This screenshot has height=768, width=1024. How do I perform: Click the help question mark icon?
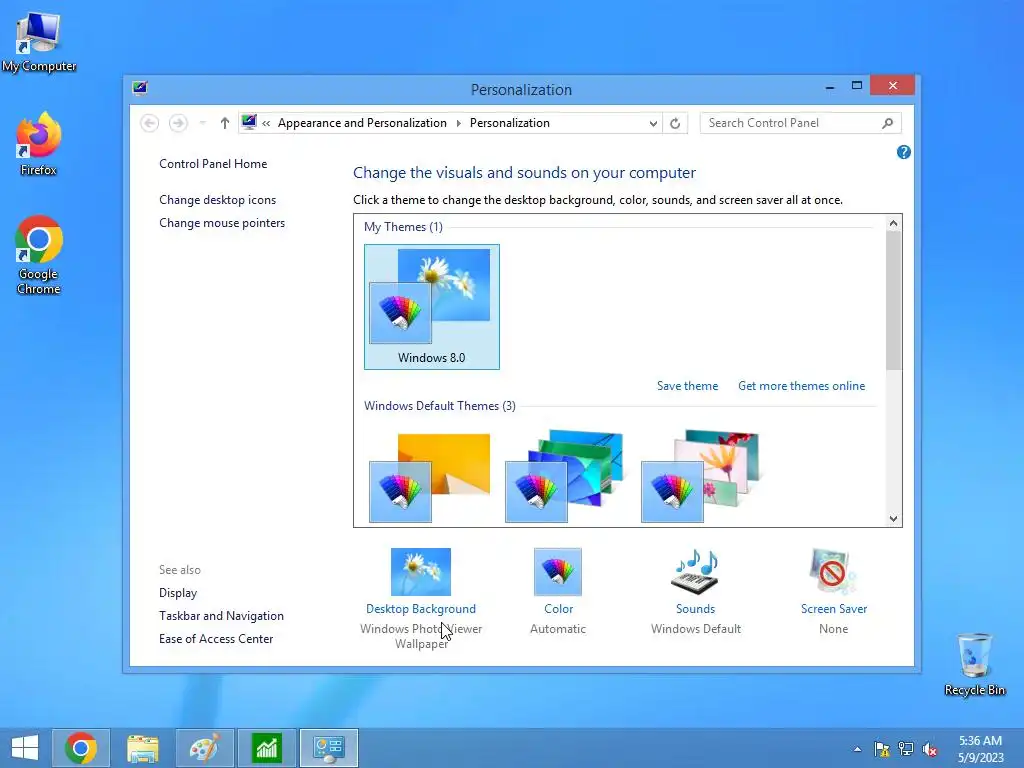(904, 152)
